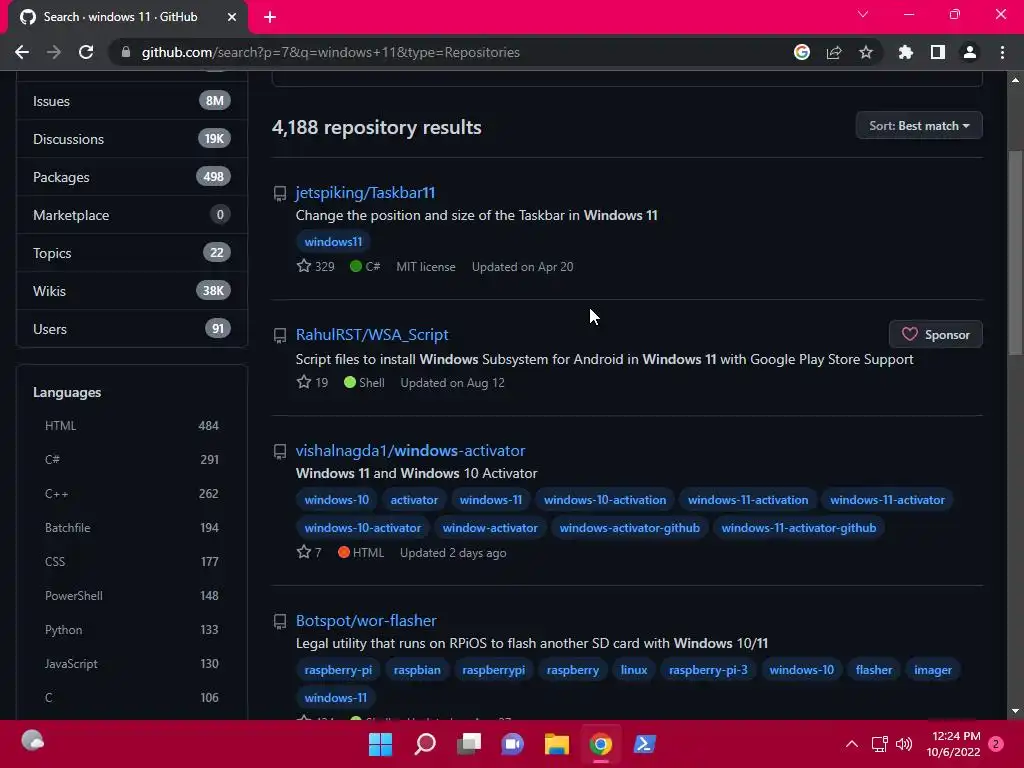Open the Windows Start menu
1024x768 pixels.
coord(381,743)
